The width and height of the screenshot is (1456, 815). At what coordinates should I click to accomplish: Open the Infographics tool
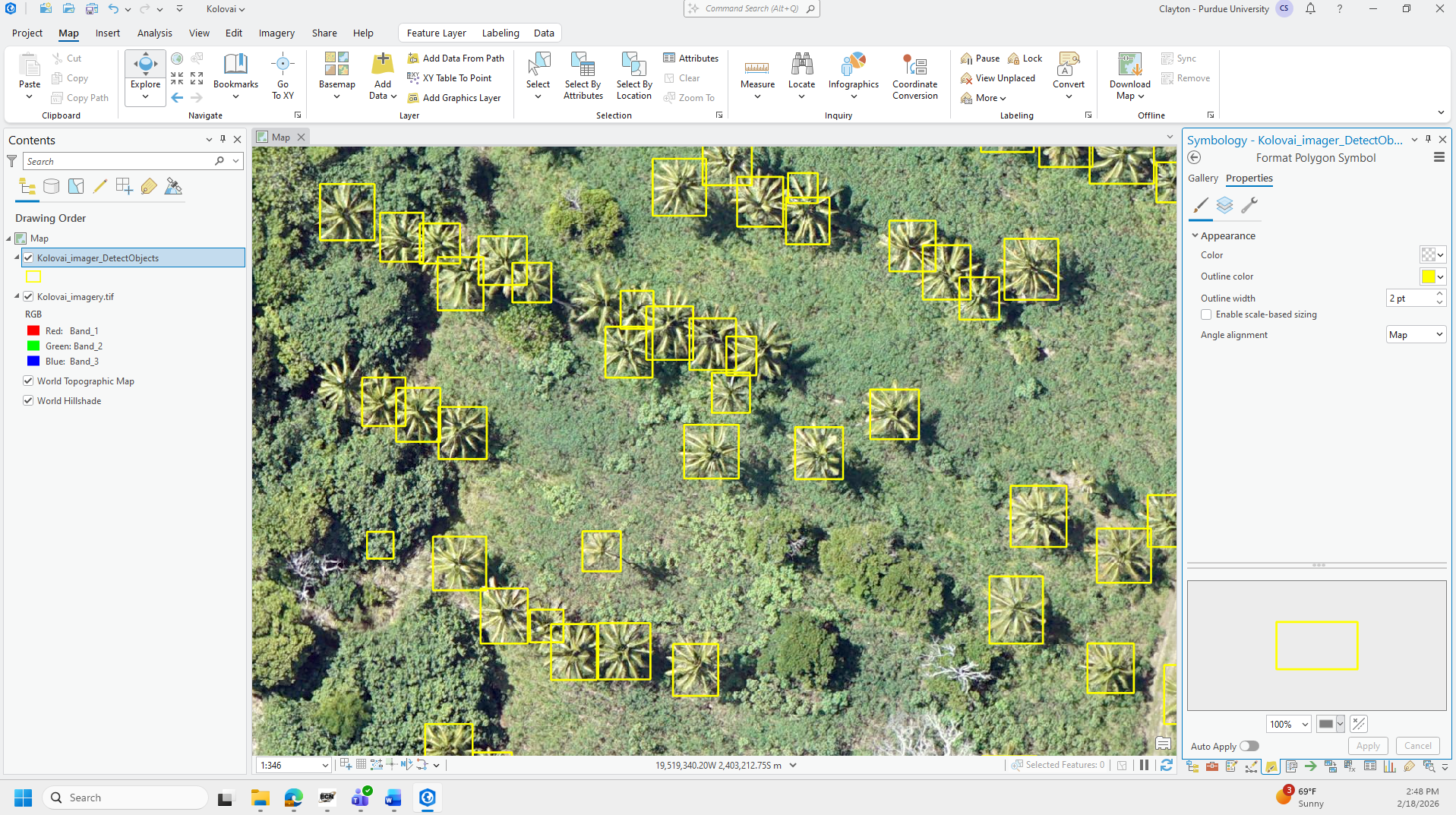coord(853,76)
